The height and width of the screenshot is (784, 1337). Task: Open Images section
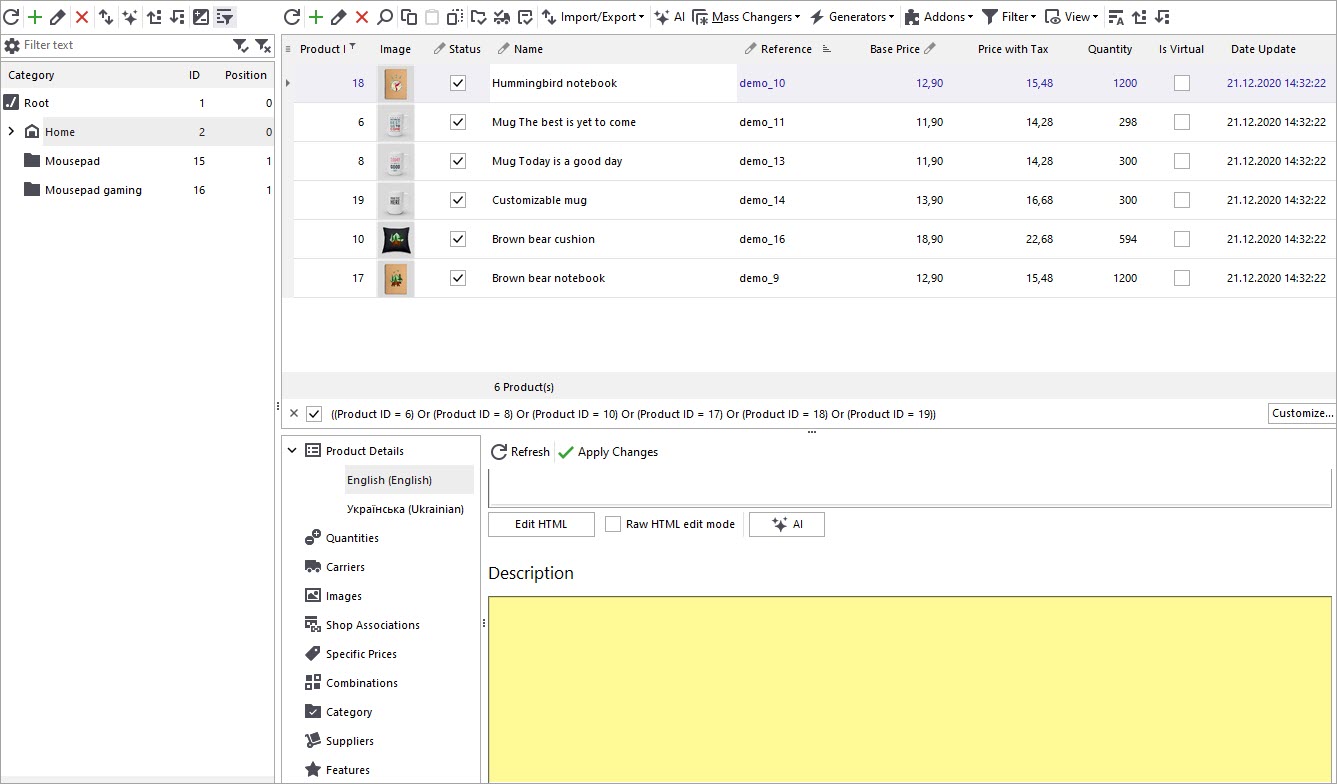click(x=344, y=596)
